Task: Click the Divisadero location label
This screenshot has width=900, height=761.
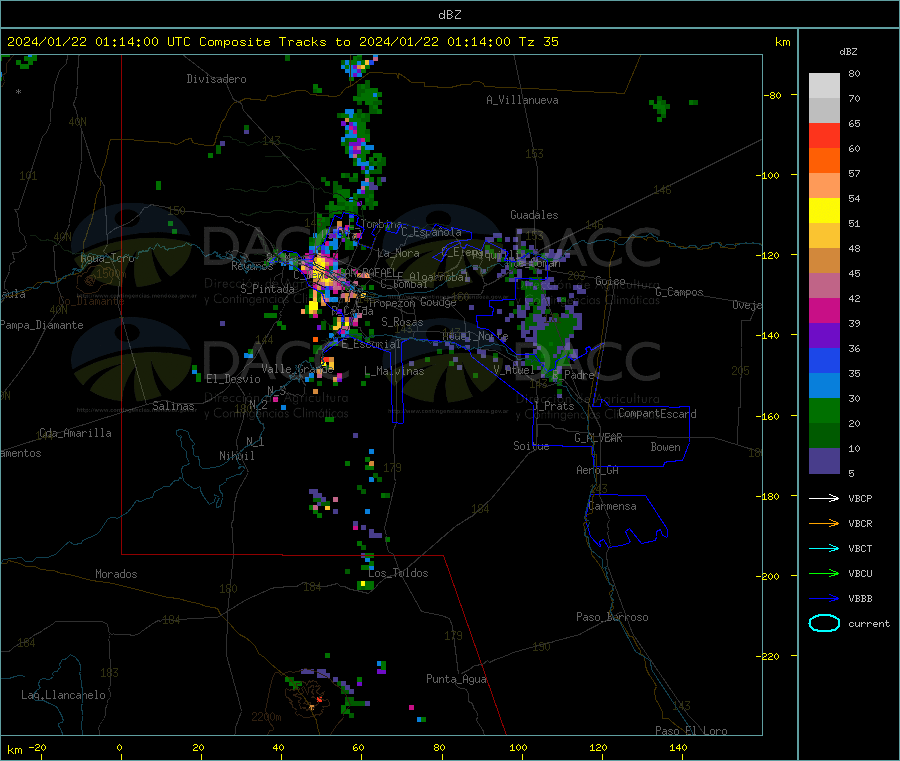Action: click(216, 79)
